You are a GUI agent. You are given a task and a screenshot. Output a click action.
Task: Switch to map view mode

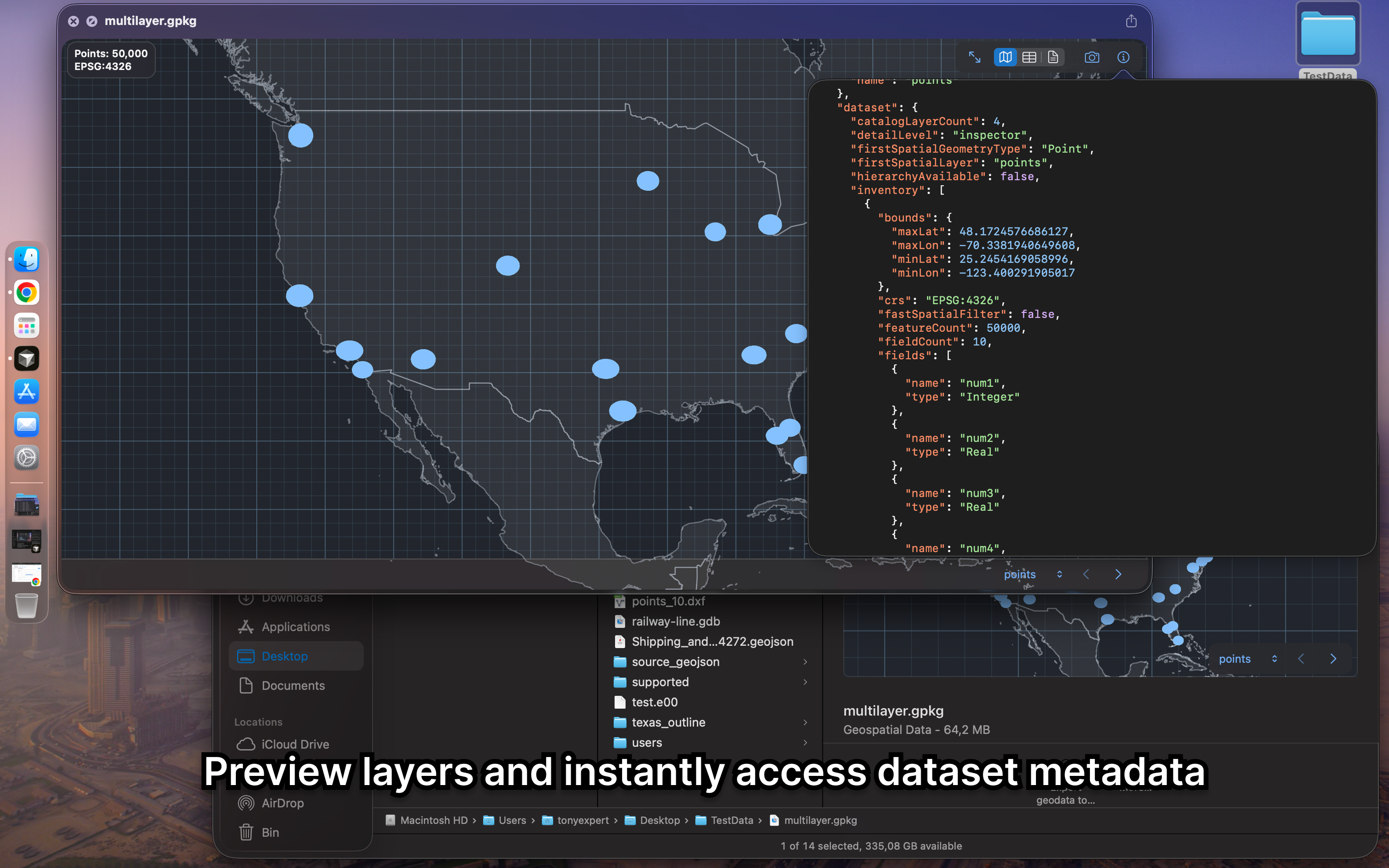(1005, 57)
